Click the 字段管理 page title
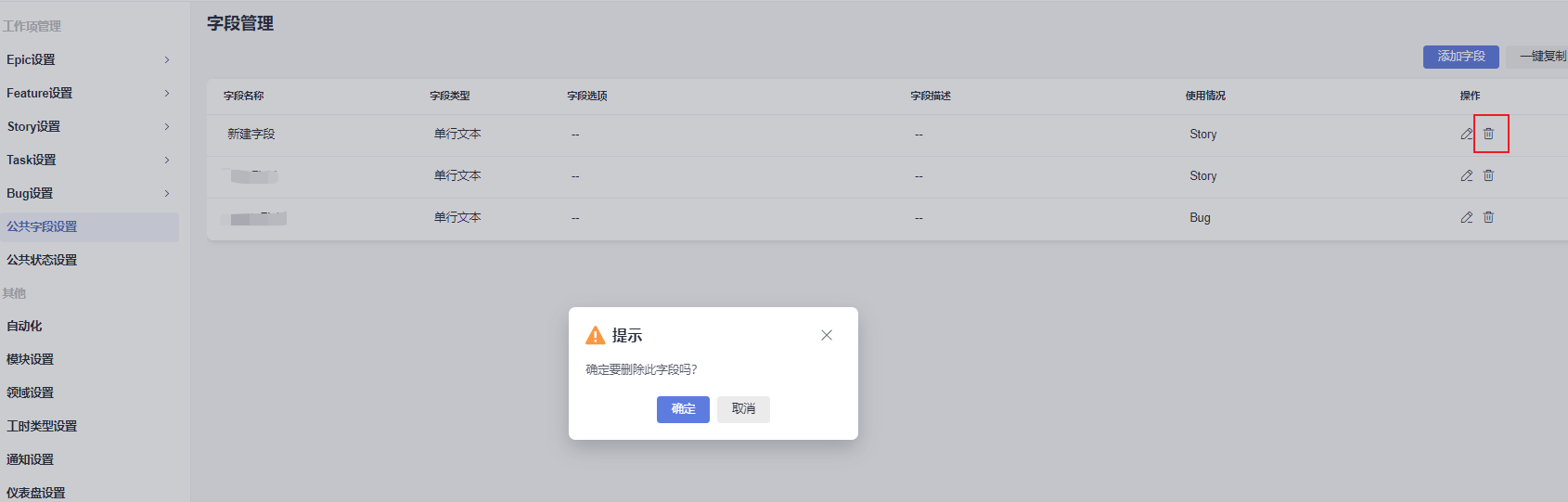 (240, 23)
